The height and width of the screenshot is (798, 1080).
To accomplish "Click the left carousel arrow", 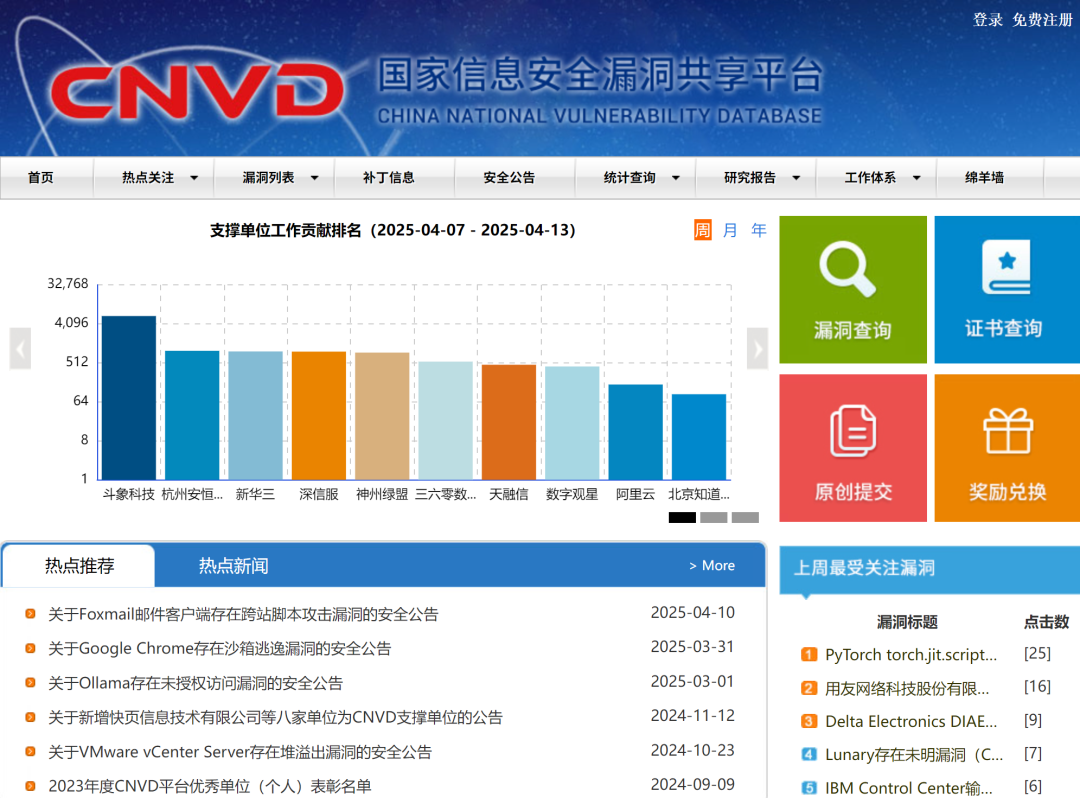I will pyautogui.click(x=20, y=348).
